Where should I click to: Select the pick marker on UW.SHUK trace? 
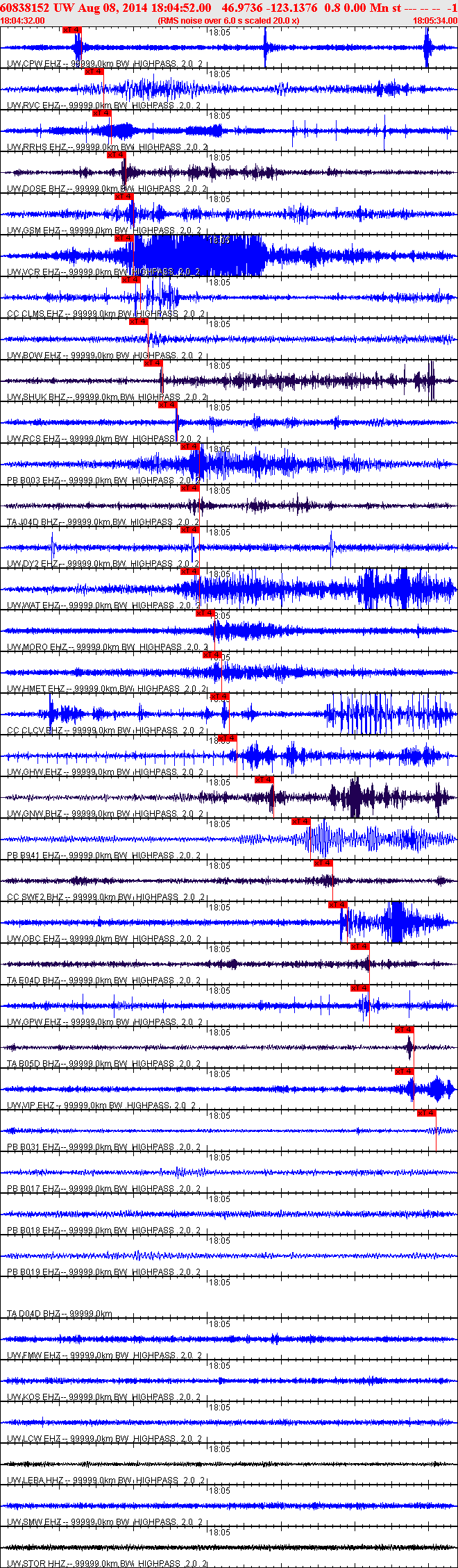[153, 363]
